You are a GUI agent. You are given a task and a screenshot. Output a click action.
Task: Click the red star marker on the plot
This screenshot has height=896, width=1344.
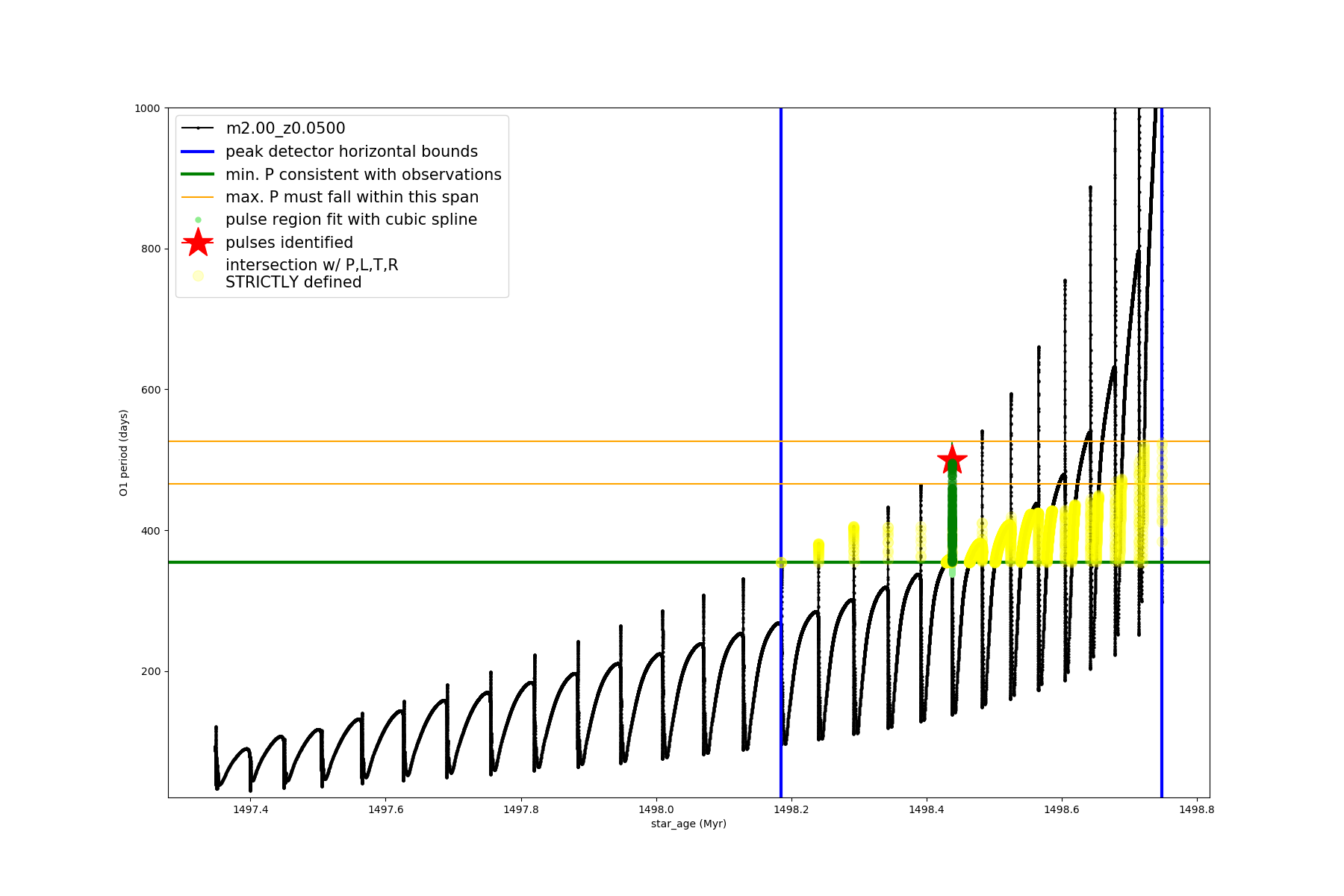(x=952, y=459)
